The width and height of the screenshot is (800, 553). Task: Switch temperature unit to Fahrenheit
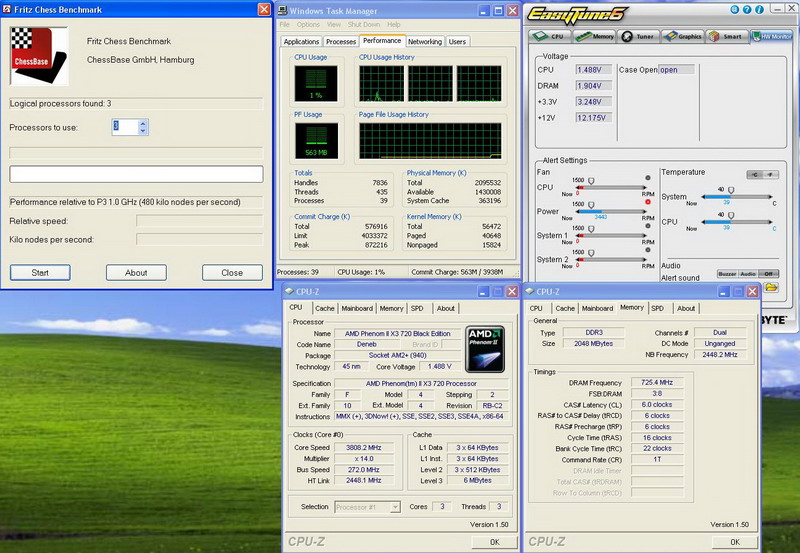[x=772, y=174]
